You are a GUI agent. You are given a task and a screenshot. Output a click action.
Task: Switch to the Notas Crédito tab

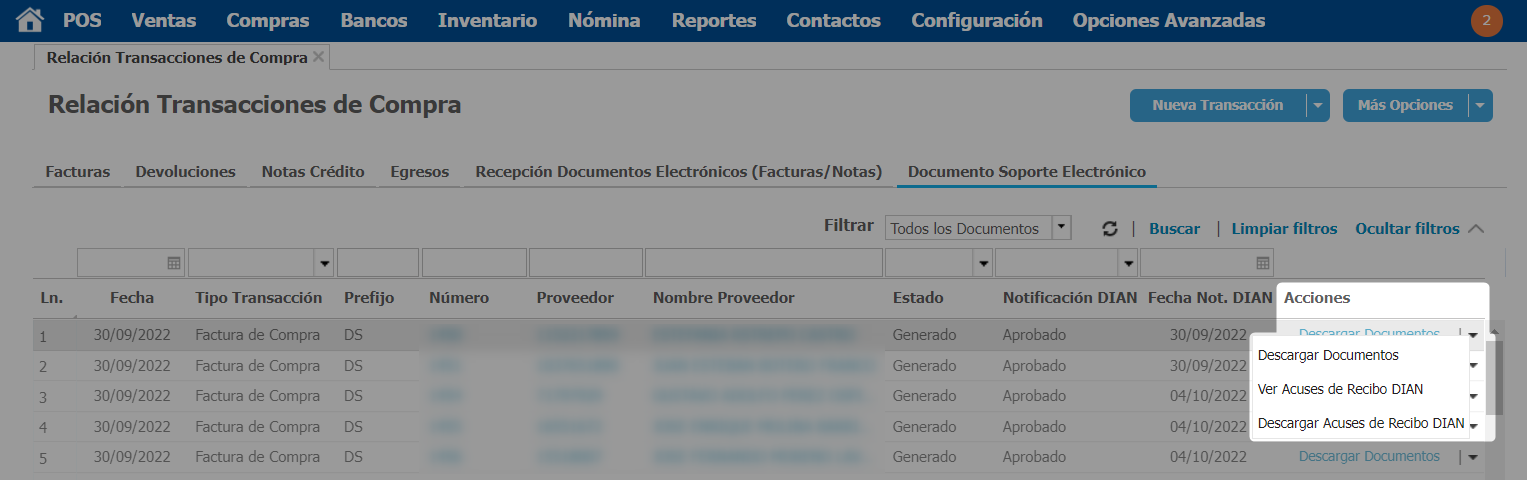coord(313,172)
